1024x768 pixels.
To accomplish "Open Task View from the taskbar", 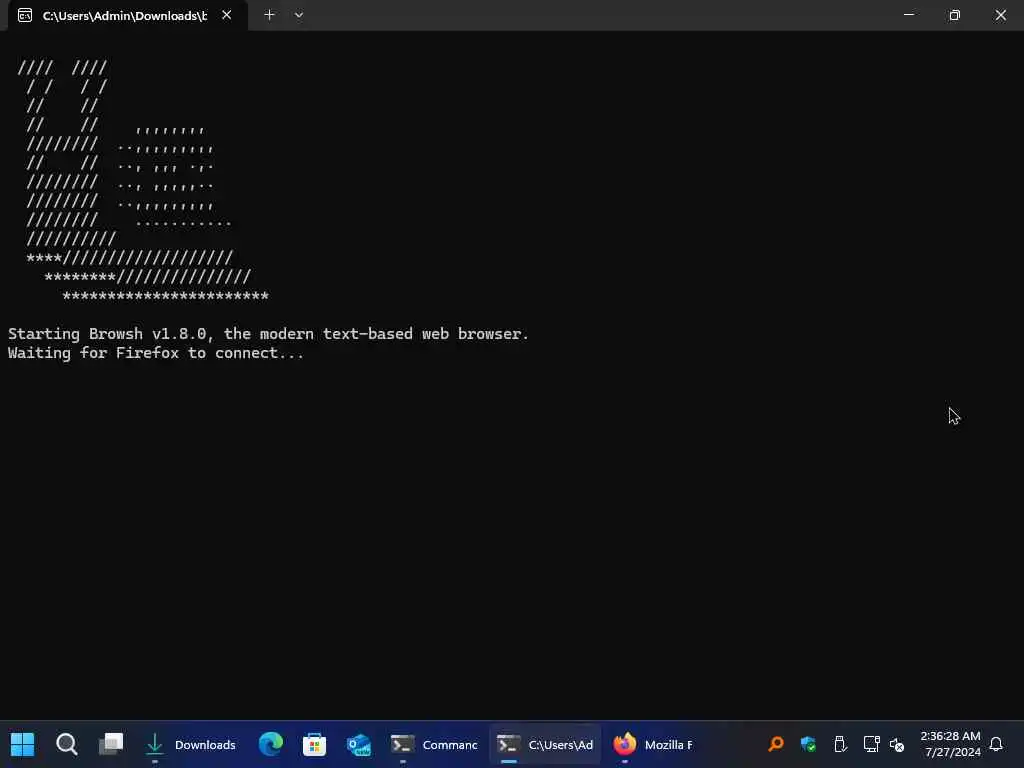I will pos(110,744).
